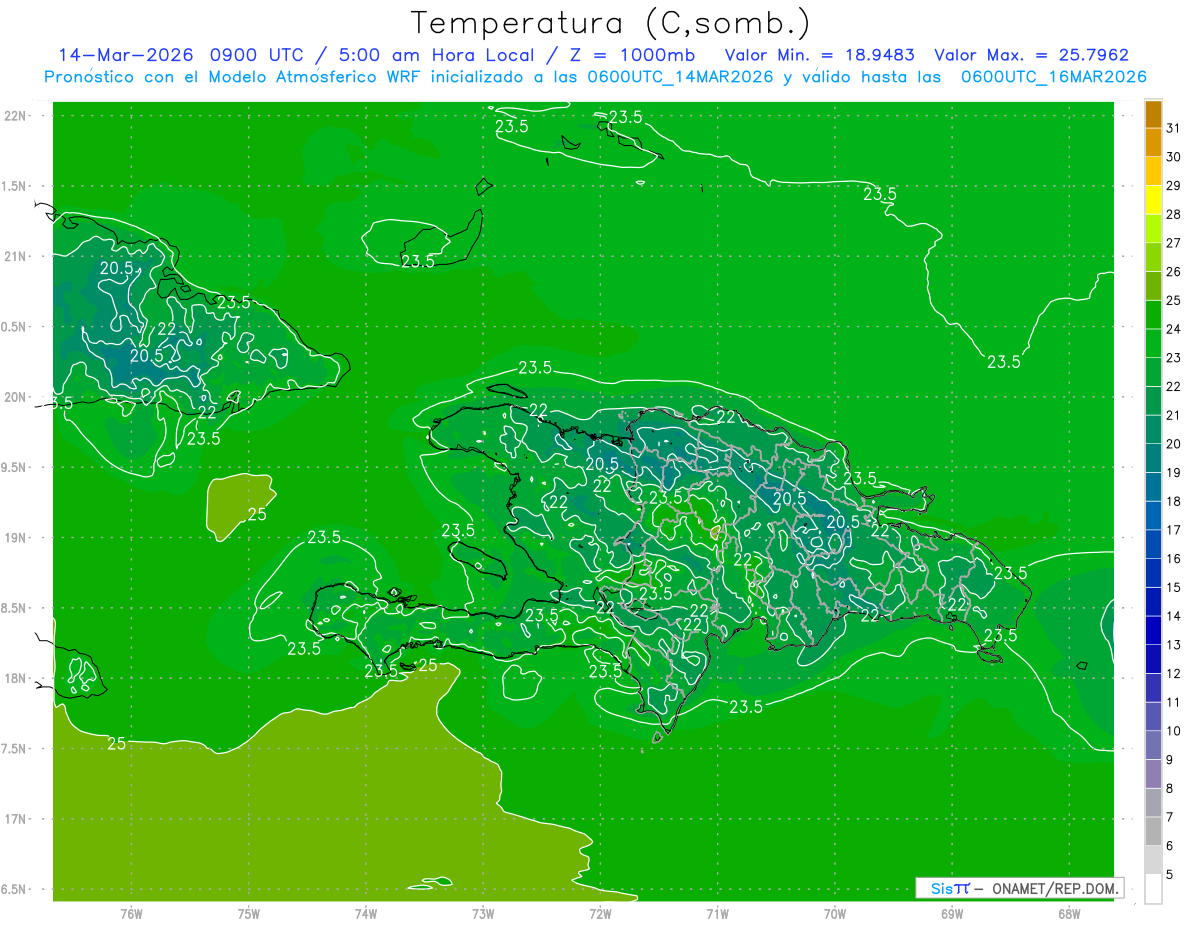Viewport: 1200px width, 927px height.
Task: Click the "ONAMET/REP.DOM." credit label
Action: point(1054,888)
